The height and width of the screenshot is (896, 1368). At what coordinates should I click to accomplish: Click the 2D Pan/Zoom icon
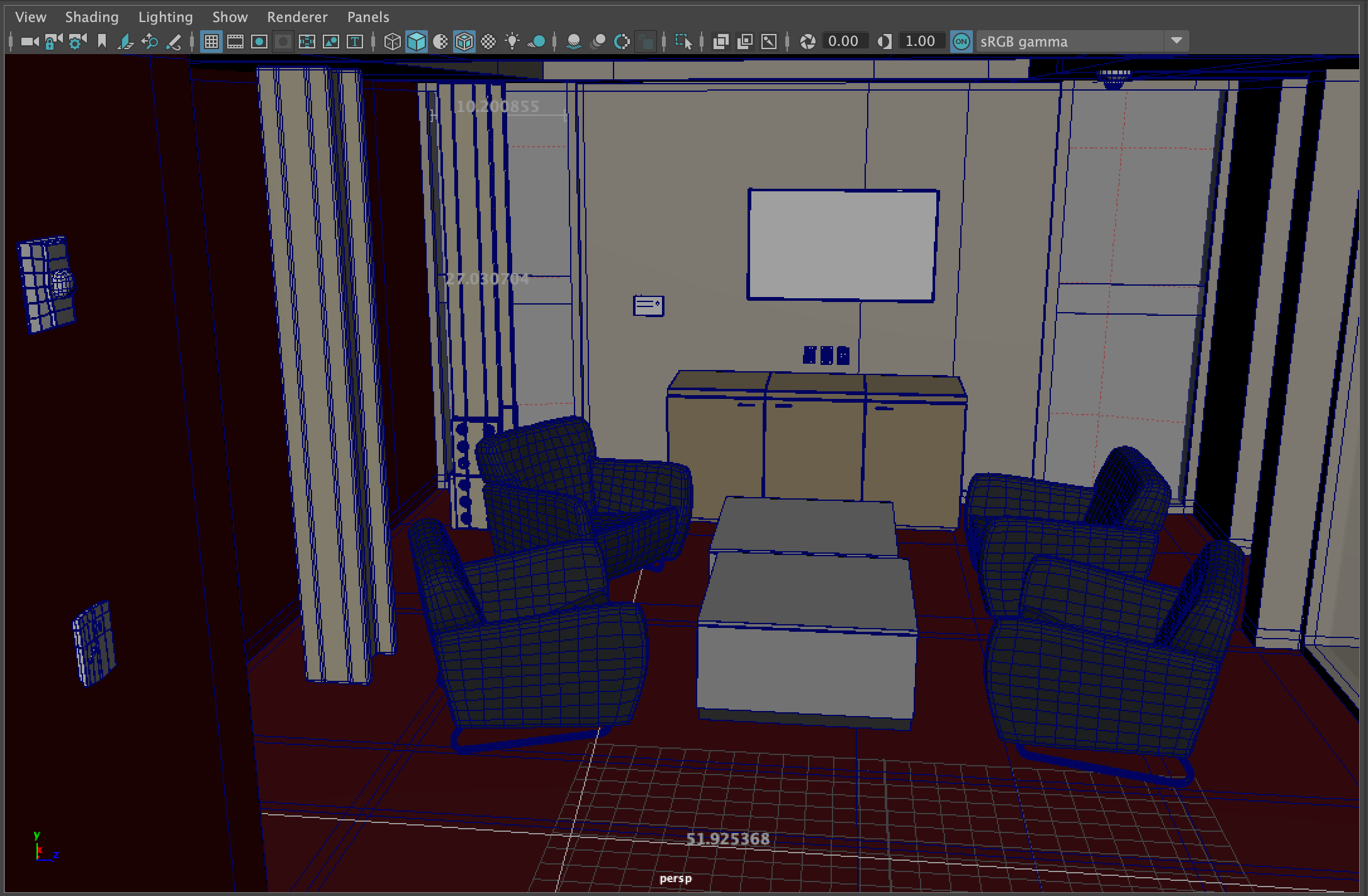click(149, 42)
